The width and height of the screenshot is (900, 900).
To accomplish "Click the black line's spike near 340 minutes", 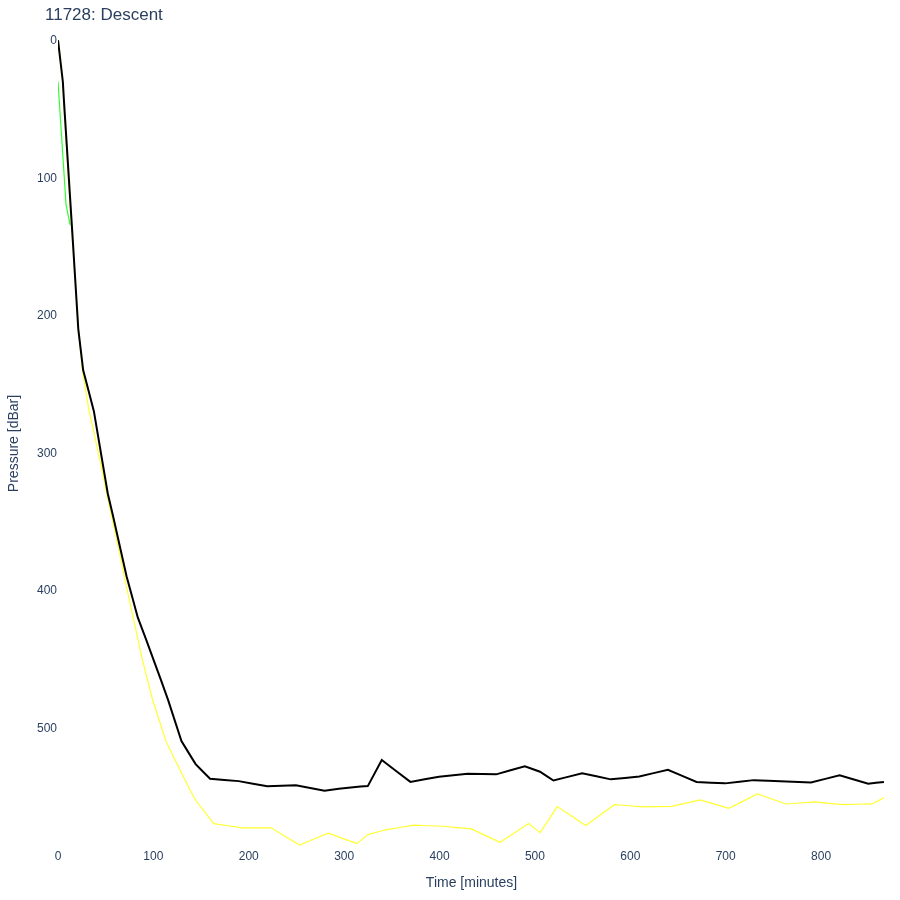I will (382, 760).
